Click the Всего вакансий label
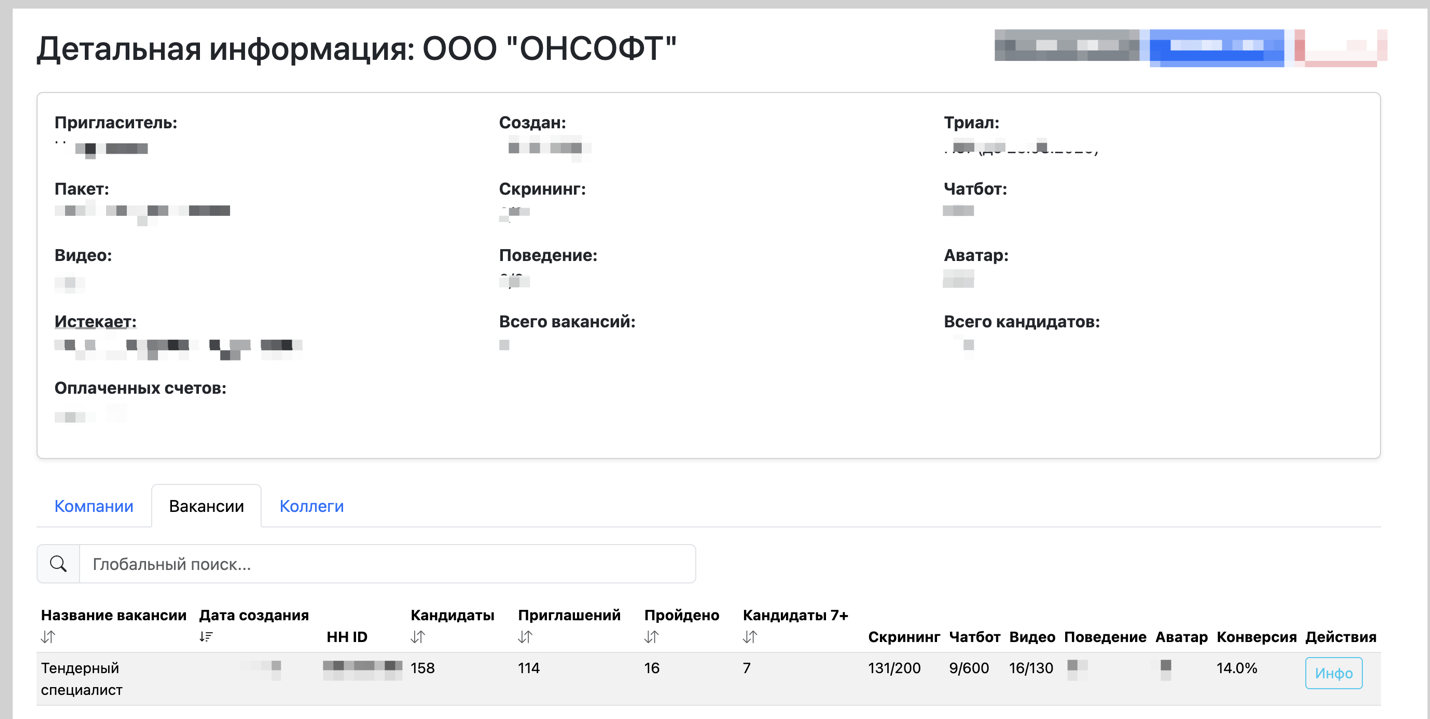This screenshot has width=1430, height=719. tap(567, 322)
